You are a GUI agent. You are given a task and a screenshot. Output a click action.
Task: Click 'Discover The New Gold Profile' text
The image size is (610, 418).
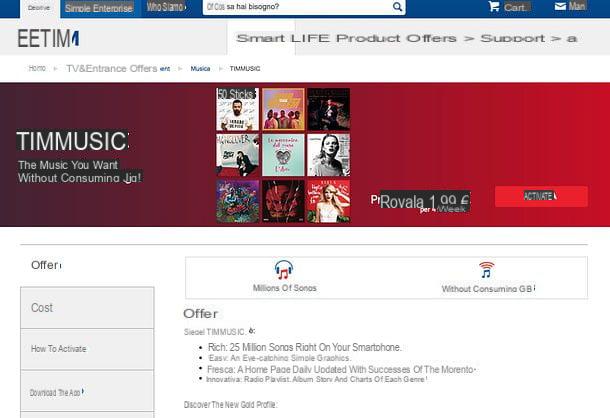point(230,405)
